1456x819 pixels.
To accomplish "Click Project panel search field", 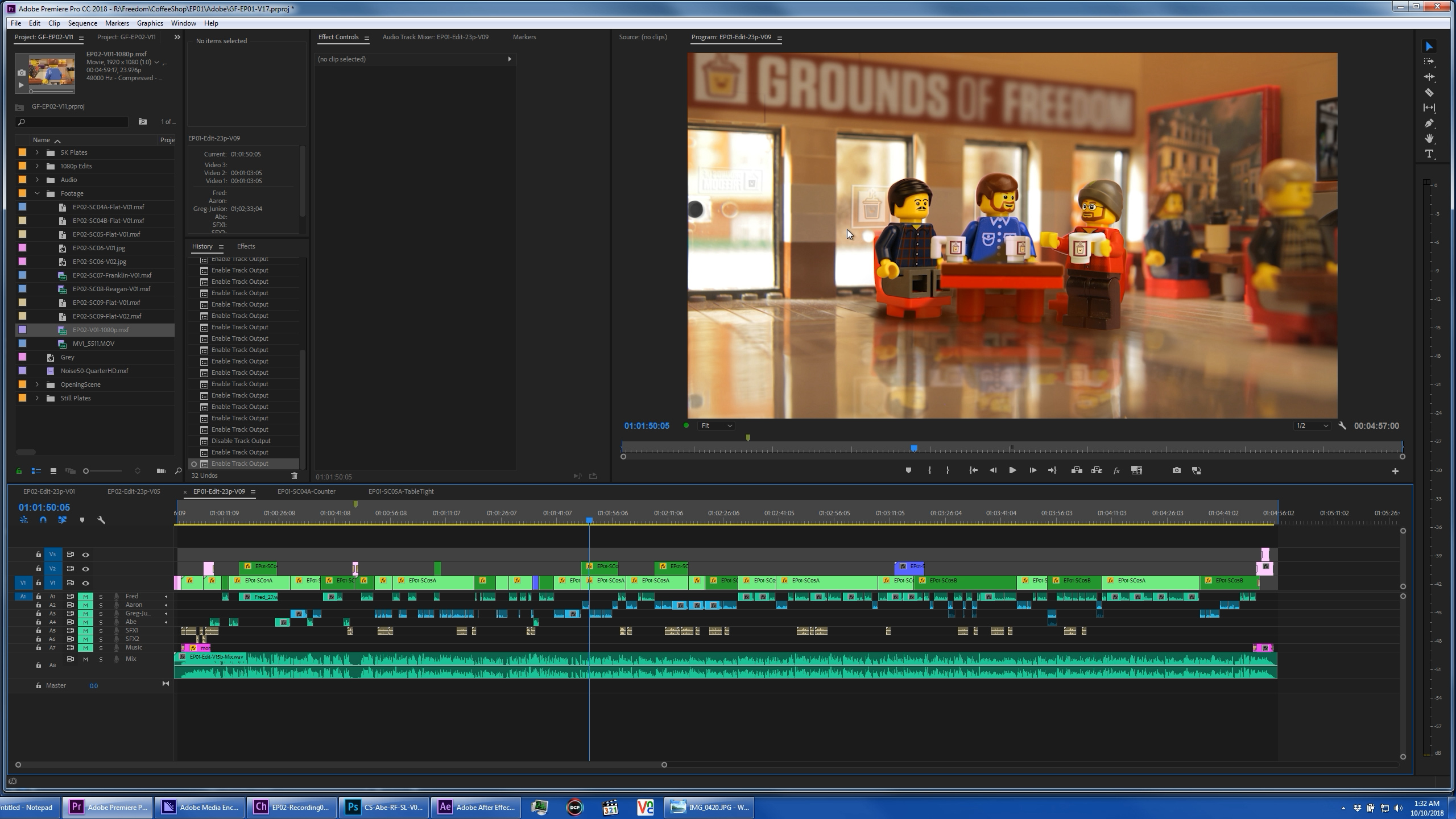I will (72, 122).
